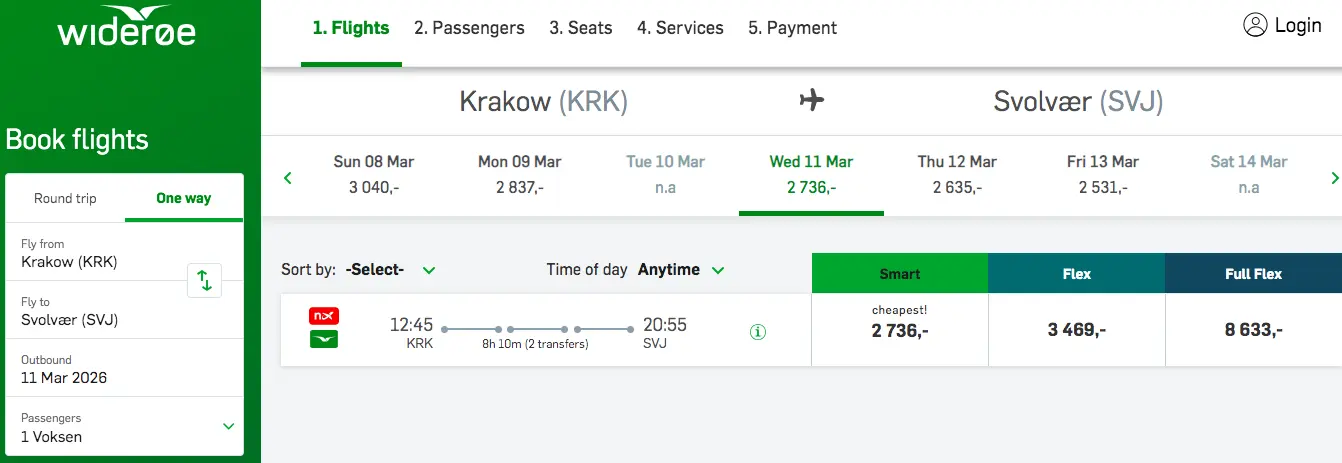1342x463 pixels.
Task: Show later dates with right arrow
Action: (x=1334, y=179)
